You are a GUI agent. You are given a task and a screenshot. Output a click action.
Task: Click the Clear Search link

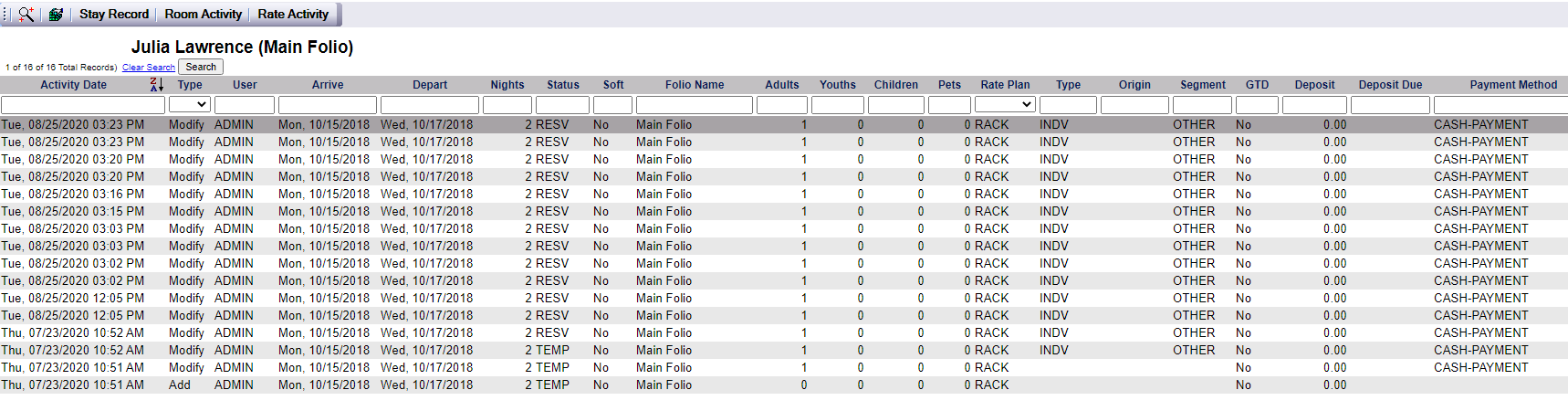pos(149,67)
